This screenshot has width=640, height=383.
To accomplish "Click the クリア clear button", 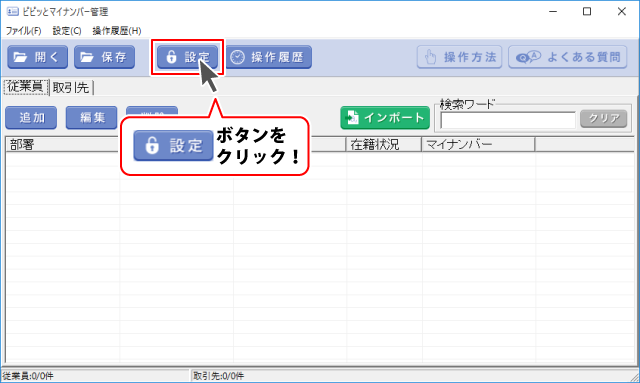I will tap(604, 119).
